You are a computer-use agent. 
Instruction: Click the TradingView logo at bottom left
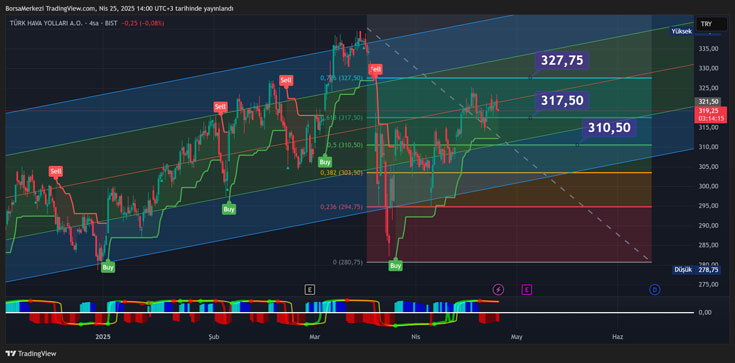point(30,354)
